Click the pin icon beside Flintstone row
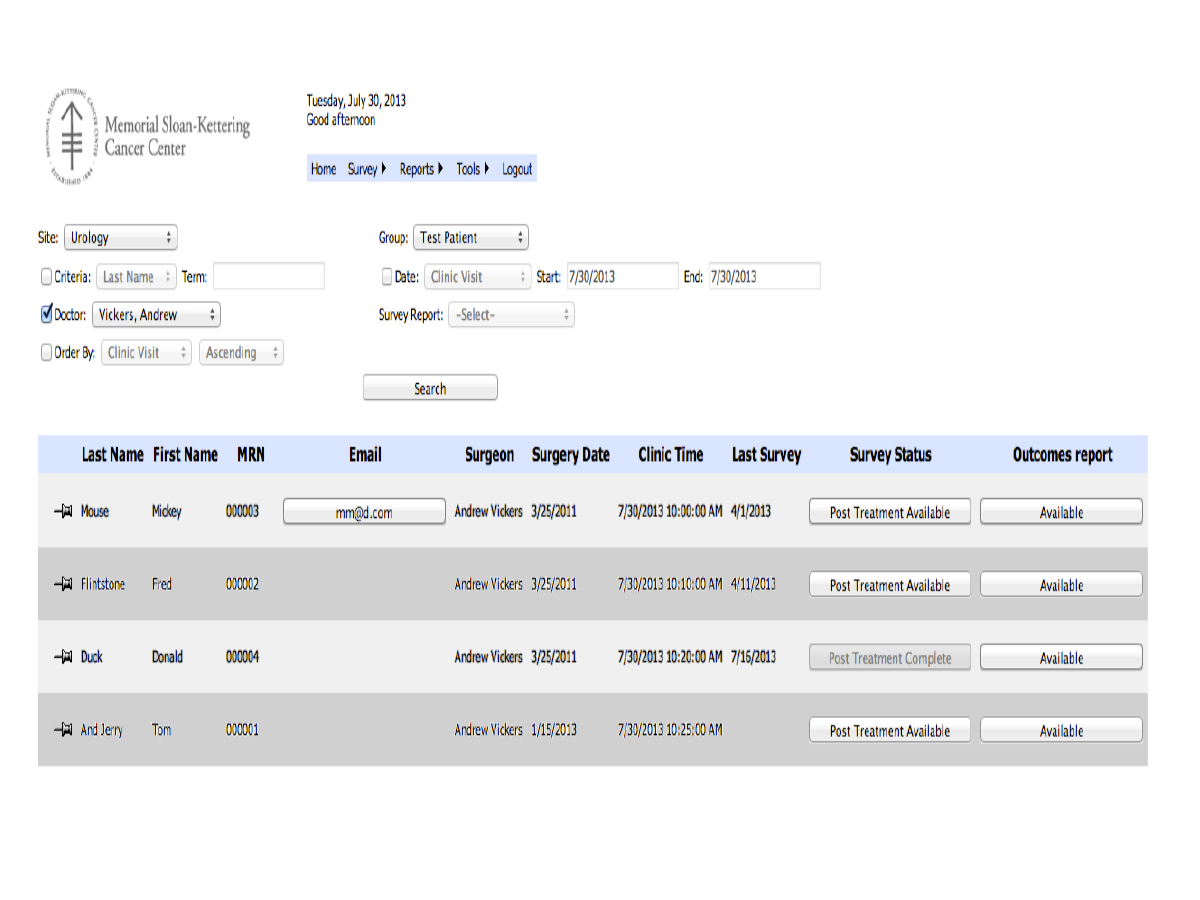Viewport: 1200px width, 900px height. point(62,585)
